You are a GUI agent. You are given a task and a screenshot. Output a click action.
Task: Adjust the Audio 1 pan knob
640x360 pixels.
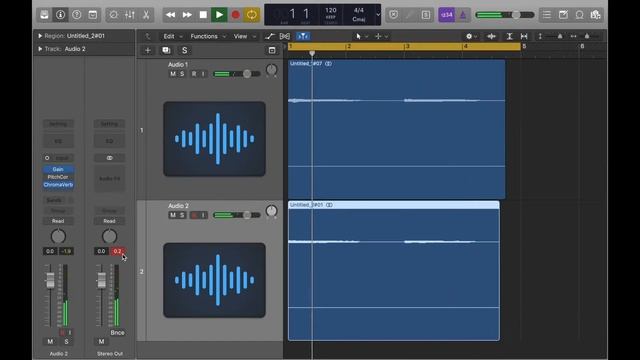pos(271,70)
